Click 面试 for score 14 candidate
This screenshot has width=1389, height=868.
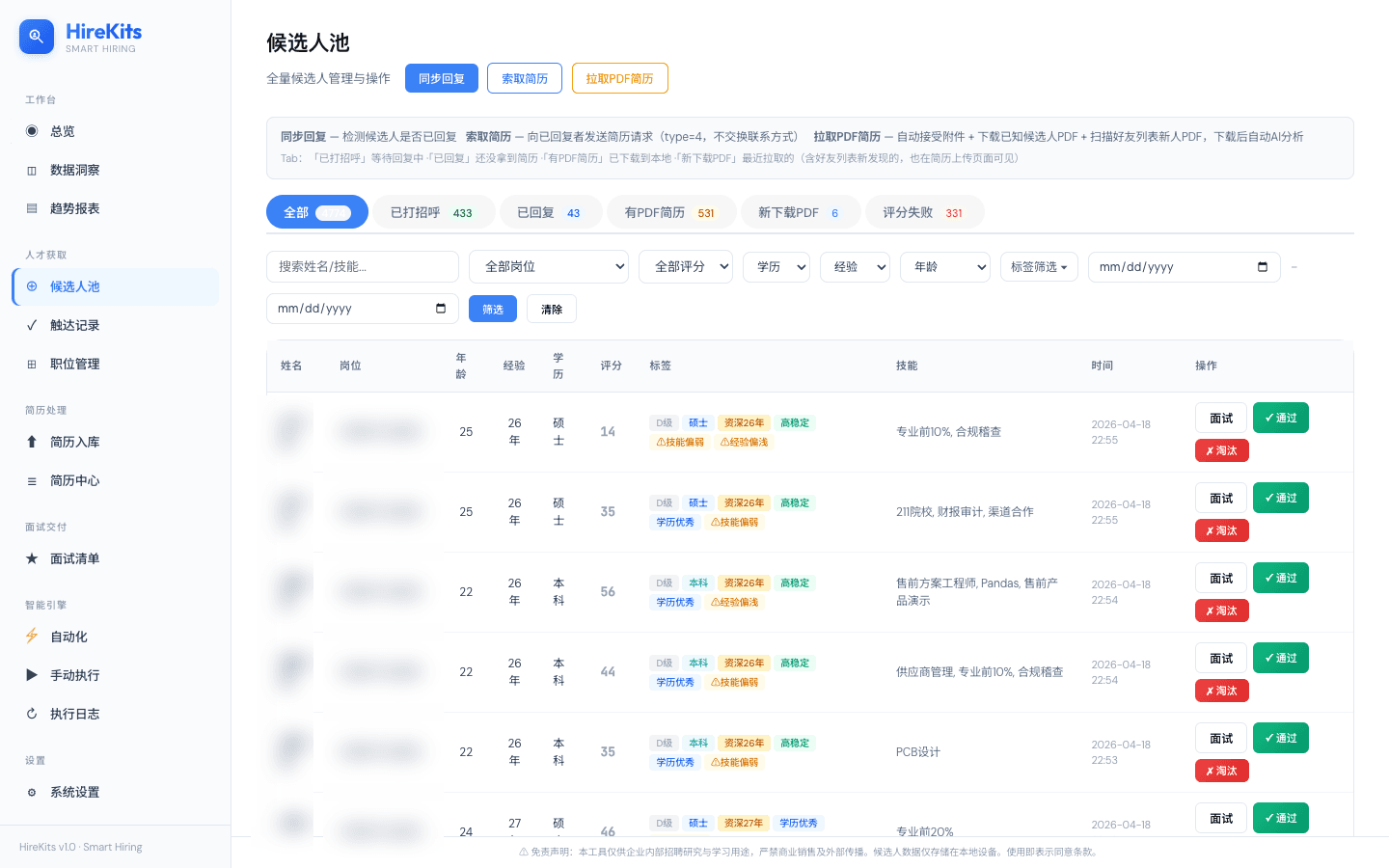[x=1221, y=418]
